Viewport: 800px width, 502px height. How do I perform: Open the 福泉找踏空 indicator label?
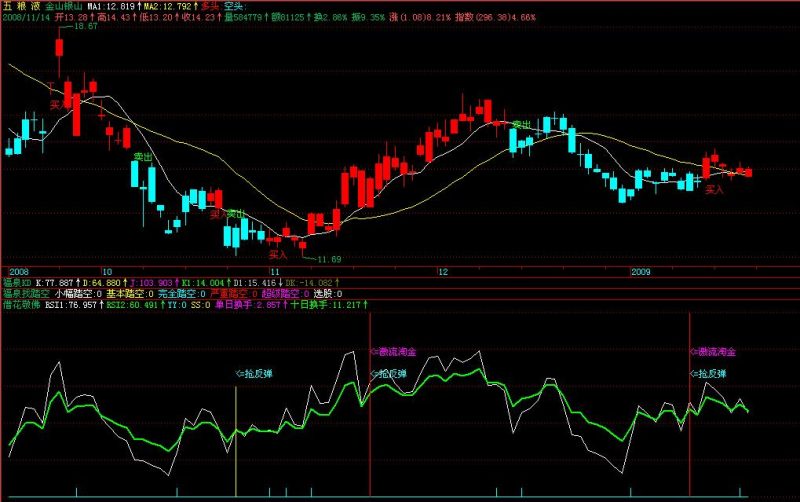(27, 294)
